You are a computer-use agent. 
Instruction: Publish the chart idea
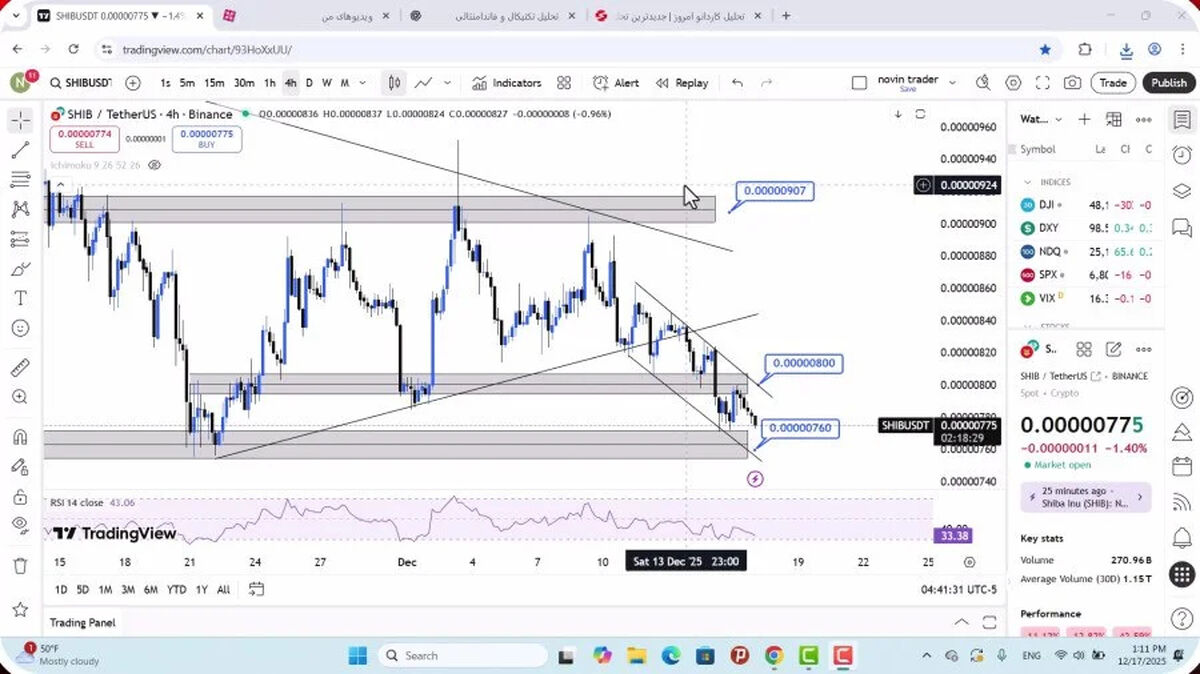point(1168,83)
